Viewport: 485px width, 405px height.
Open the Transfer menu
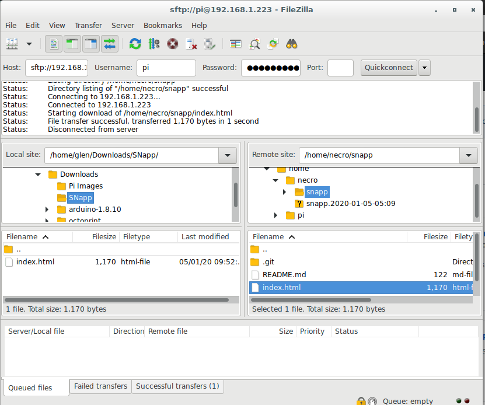point(88,25)
